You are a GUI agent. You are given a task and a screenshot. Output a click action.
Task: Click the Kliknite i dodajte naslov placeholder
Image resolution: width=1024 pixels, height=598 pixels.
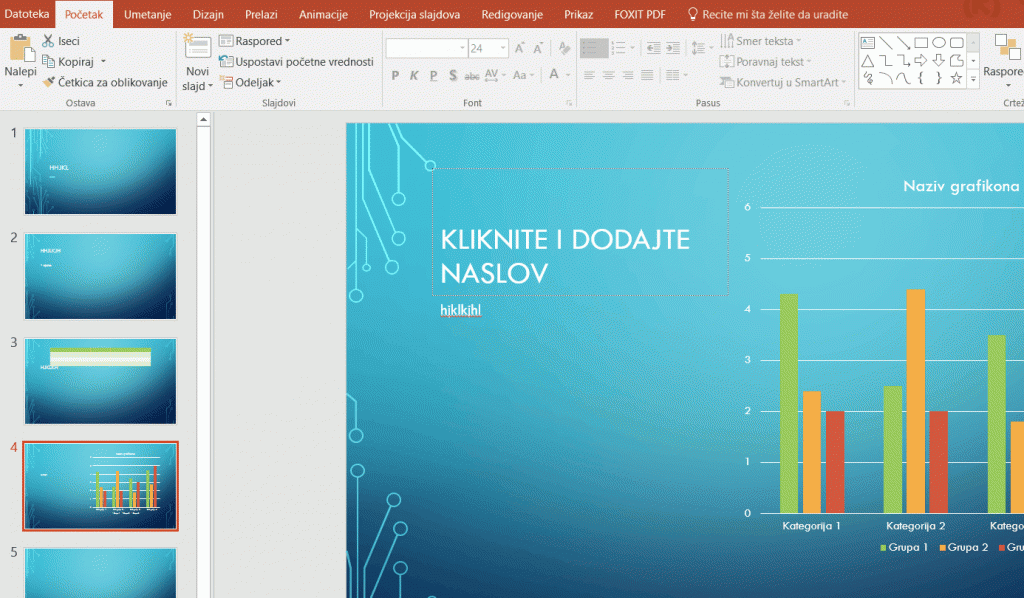[x=580, y=232]
